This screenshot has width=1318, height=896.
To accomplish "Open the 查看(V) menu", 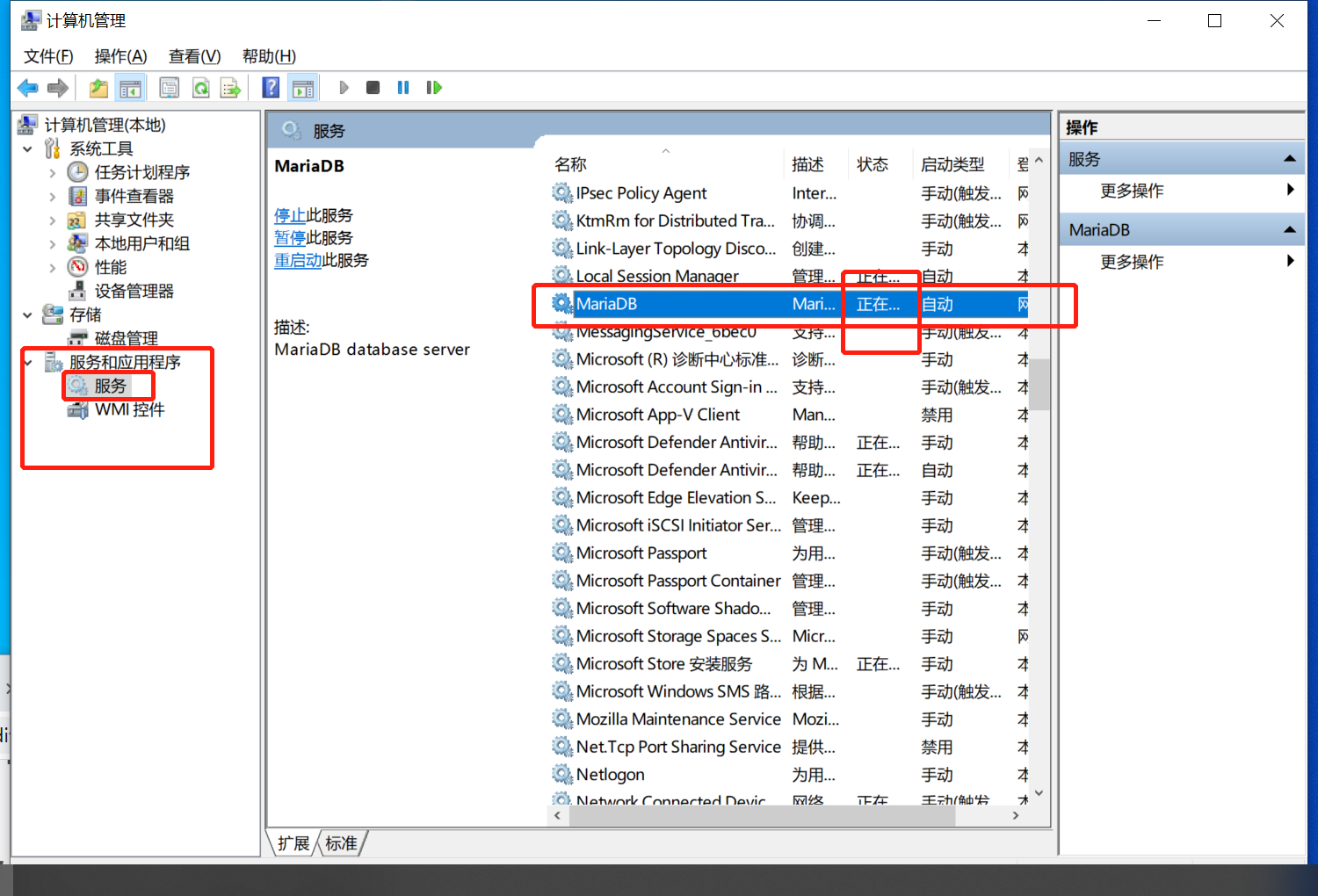I will coord(194,56).
